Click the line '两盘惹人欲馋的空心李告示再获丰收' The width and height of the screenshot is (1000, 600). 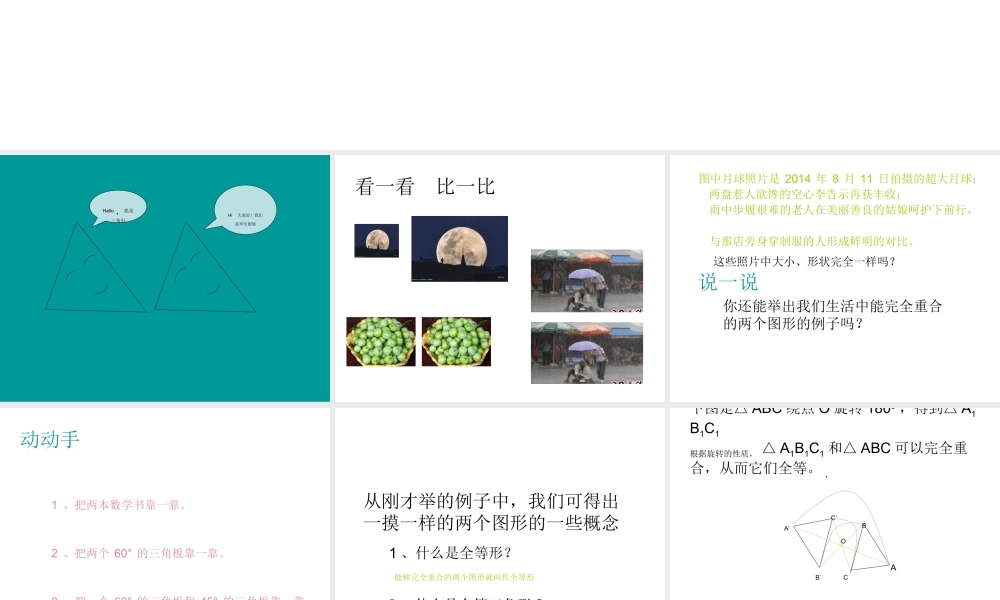click(803, 194)
